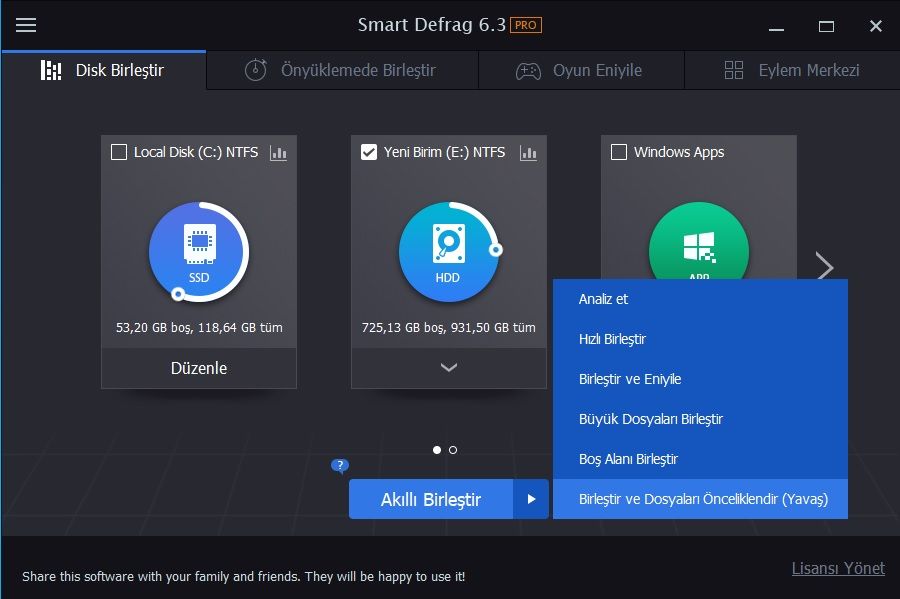Open the Önyüklemede Birleştir tab
900x599 pixels.
(342, 70)
